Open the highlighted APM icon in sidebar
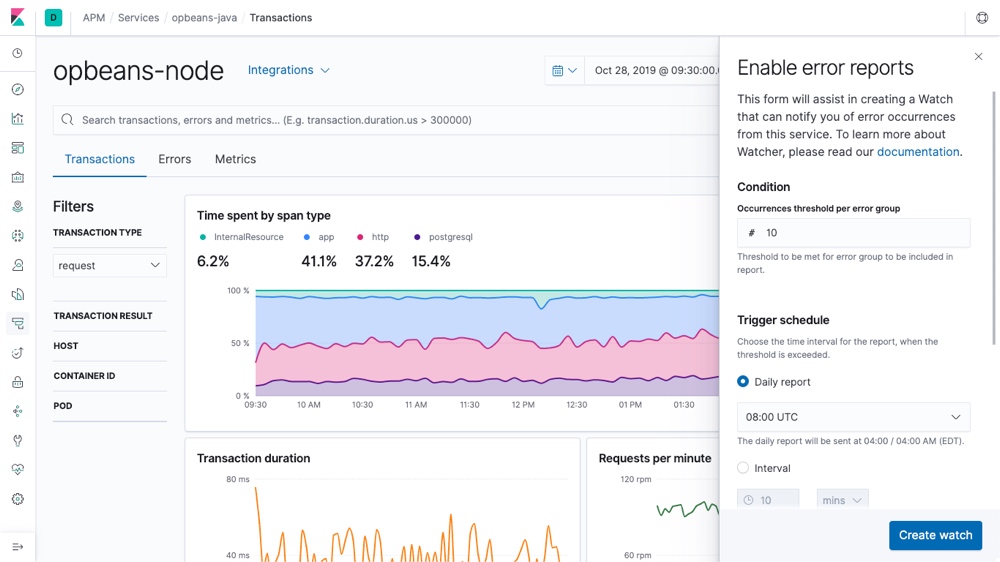The image size is (1000, 562). click(18, 323)
